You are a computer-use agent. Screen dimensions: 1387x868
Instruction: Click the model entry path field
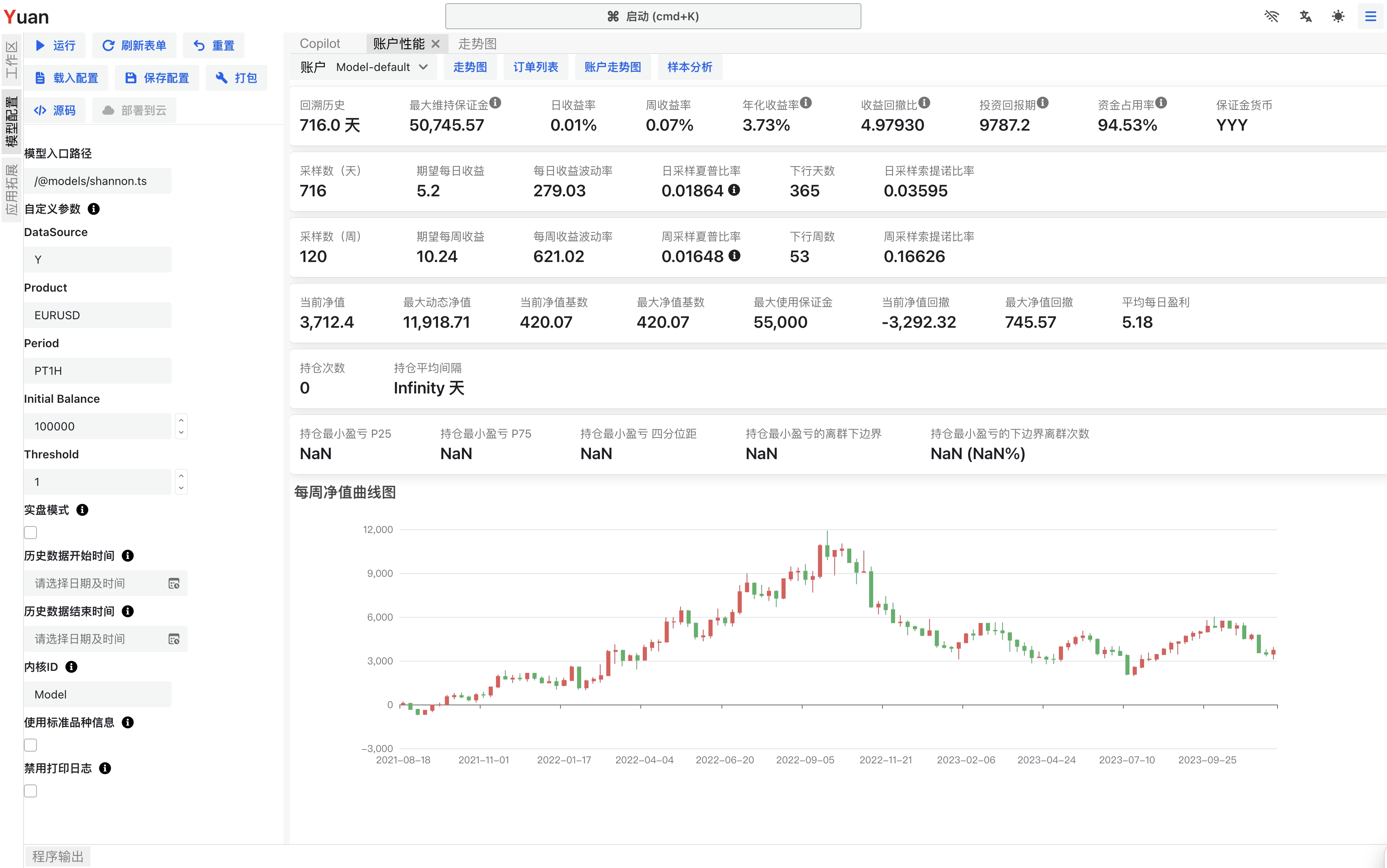point(98,181)
